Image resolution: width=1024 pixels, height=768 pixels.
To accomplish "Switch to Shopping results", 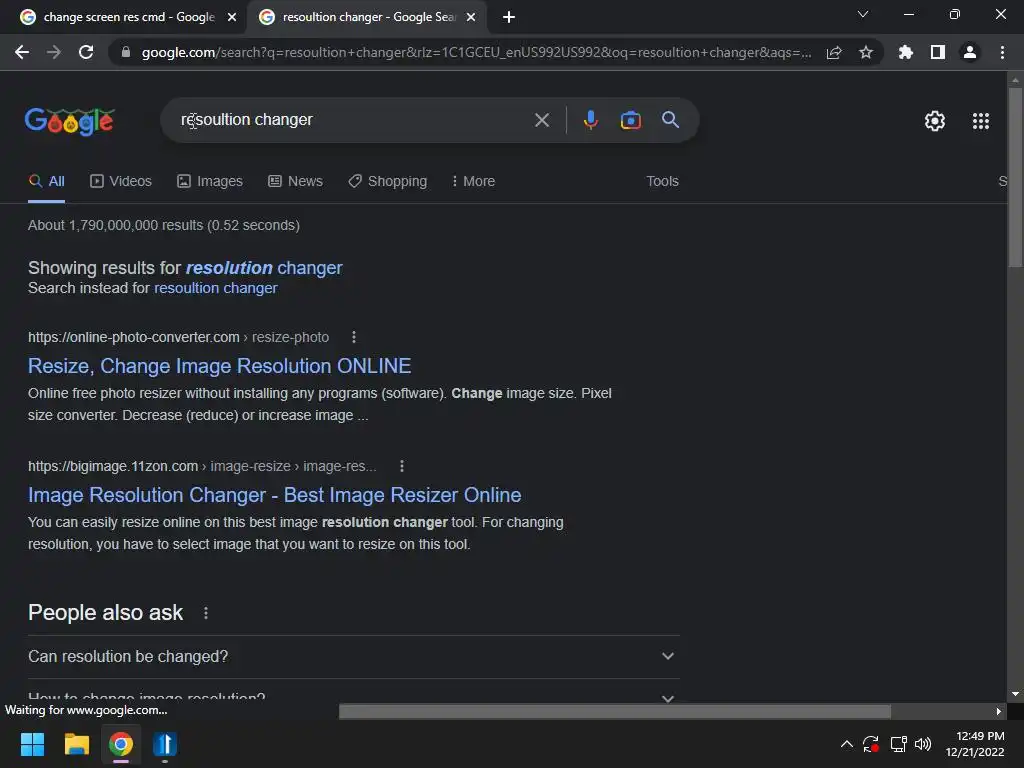I will coord(387,182).
